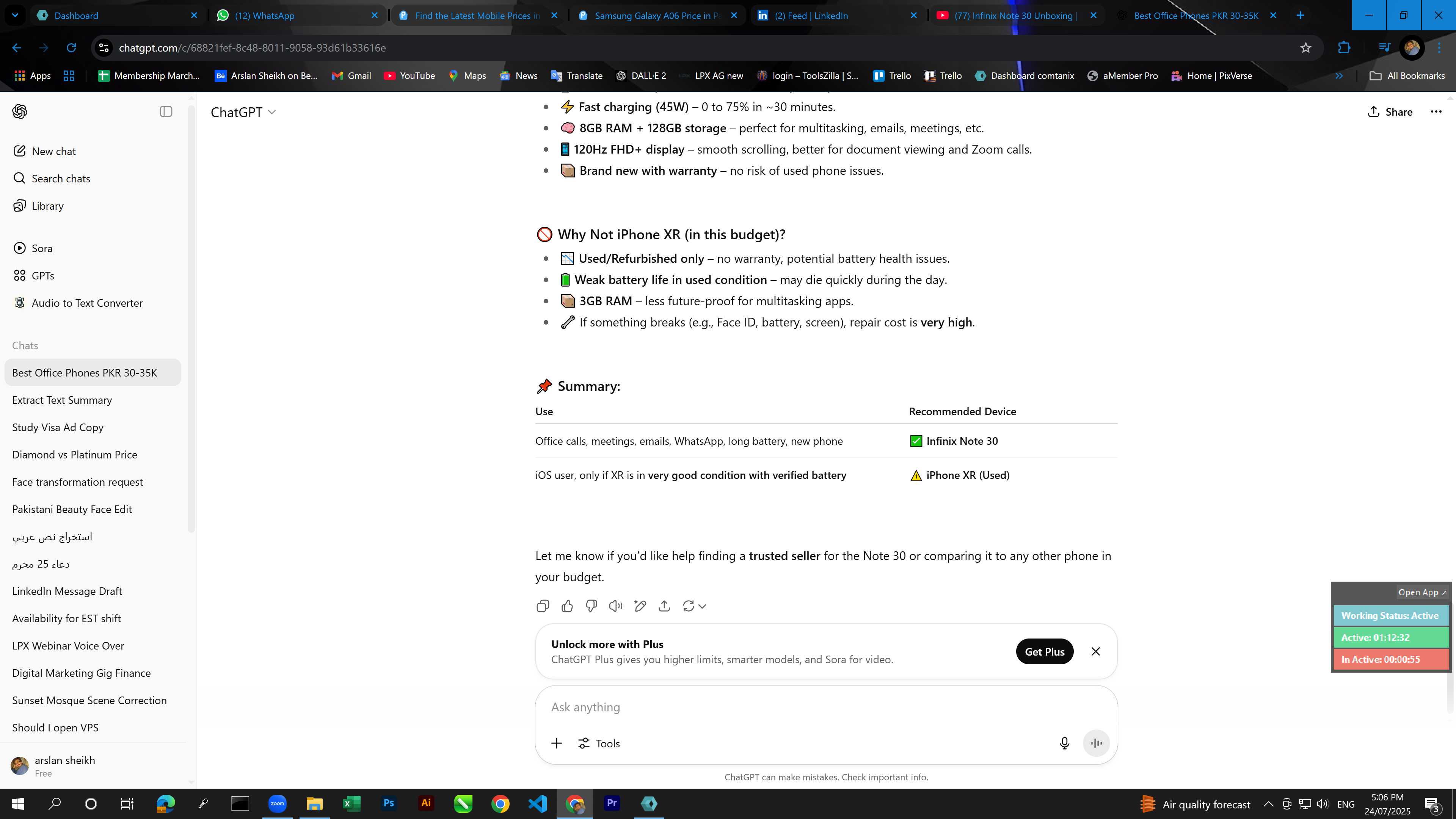Reload the page with the refresh icon

[x=71, y=48]
